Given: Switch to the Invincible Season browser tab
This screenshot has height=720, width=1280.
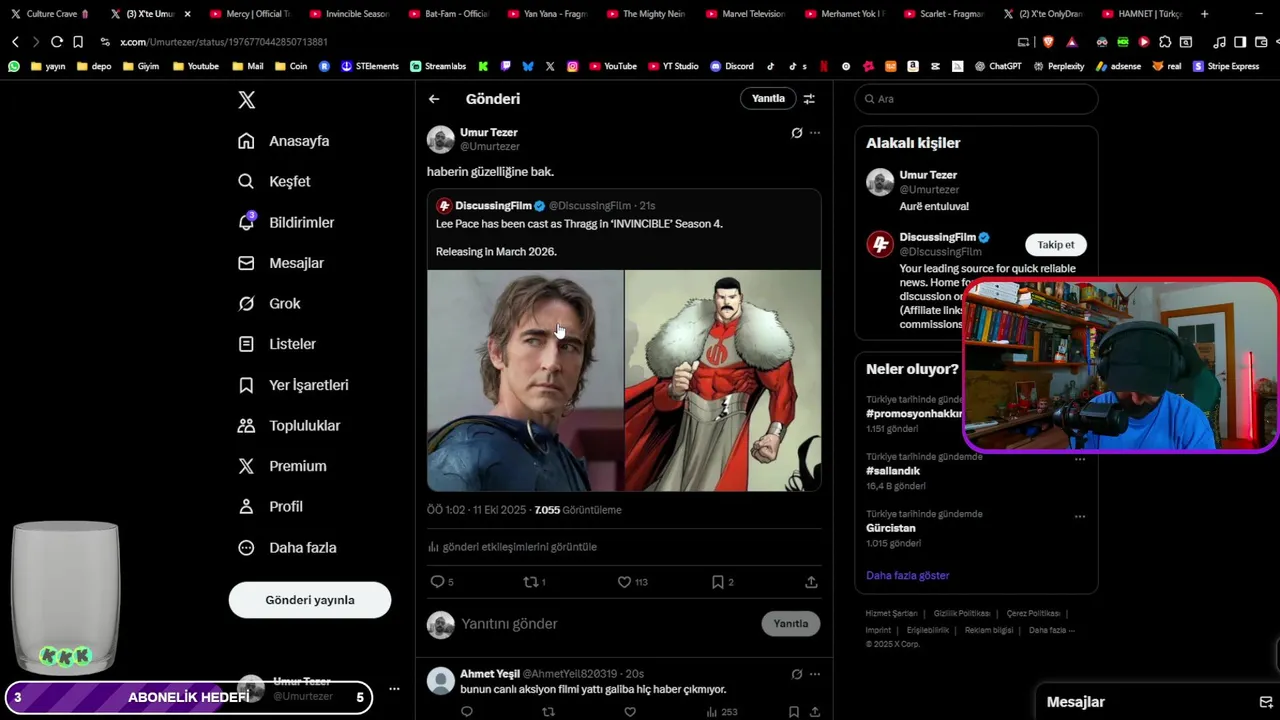Looking at the screenshot, I should [x=349, y=14].
